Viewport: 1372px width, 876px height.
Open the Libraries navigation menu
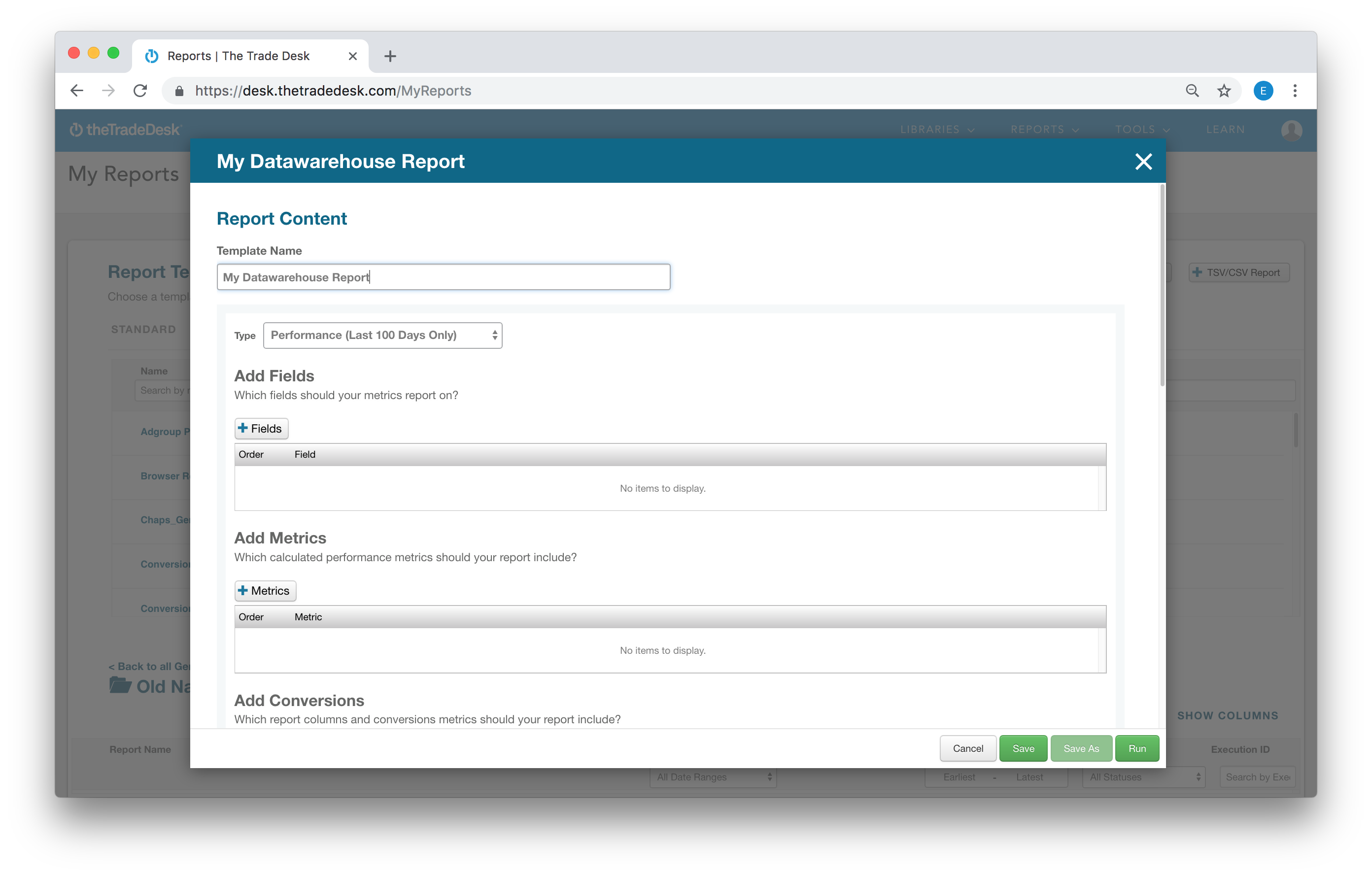pyautogui.click(x=937, y=130)
